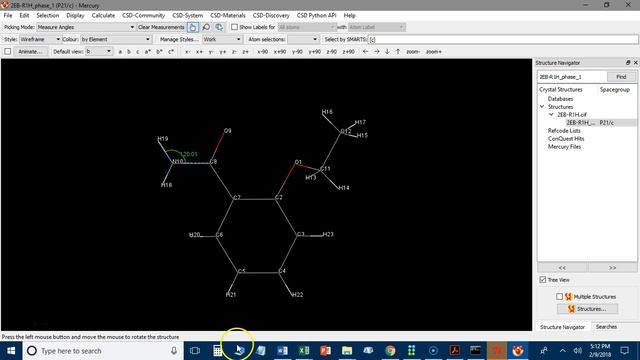
Task: Move structure left with left arrow
Action: [x=365, y=51]
